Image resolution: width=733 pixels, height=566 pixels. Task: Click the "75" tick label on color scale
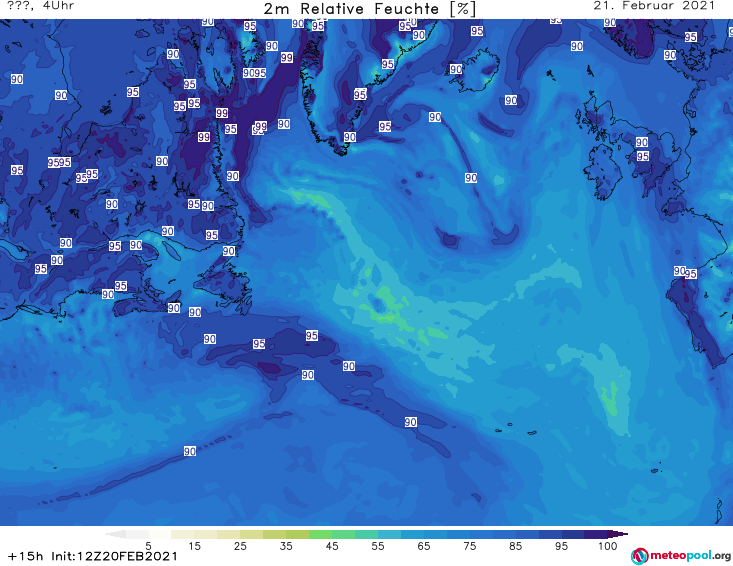469,546
